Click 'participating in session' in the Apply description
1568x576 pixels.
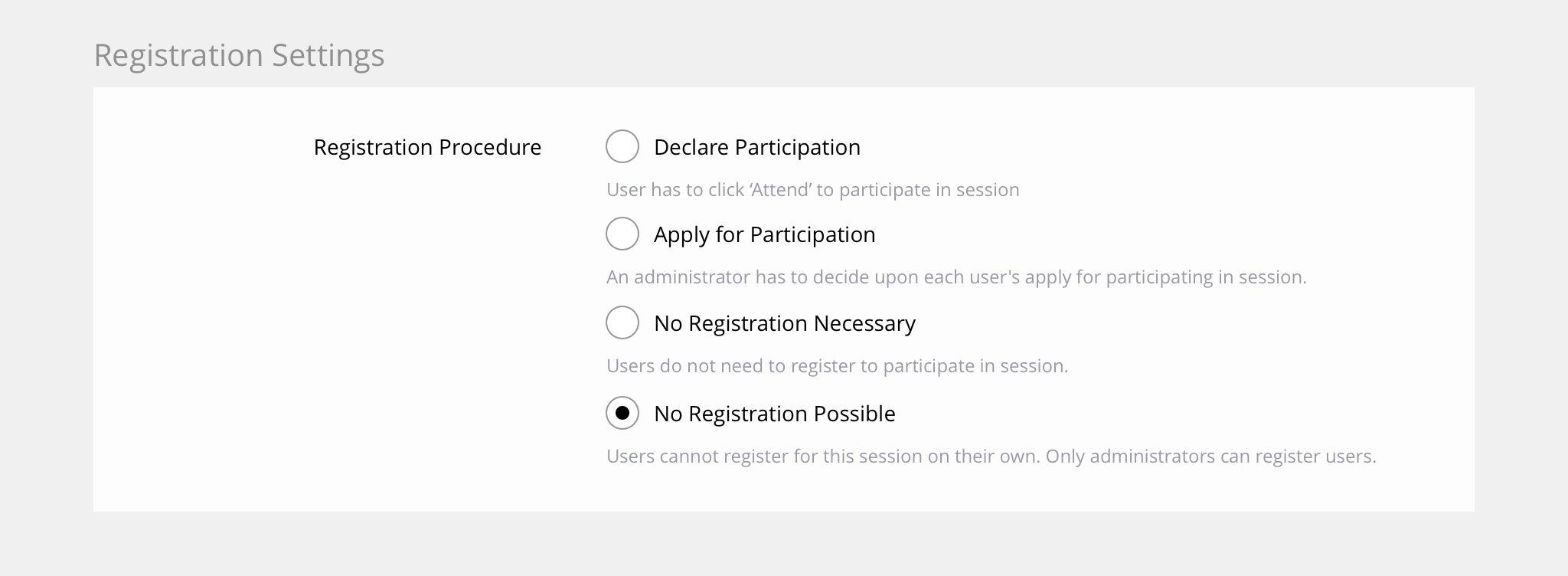pos(1206,277)
